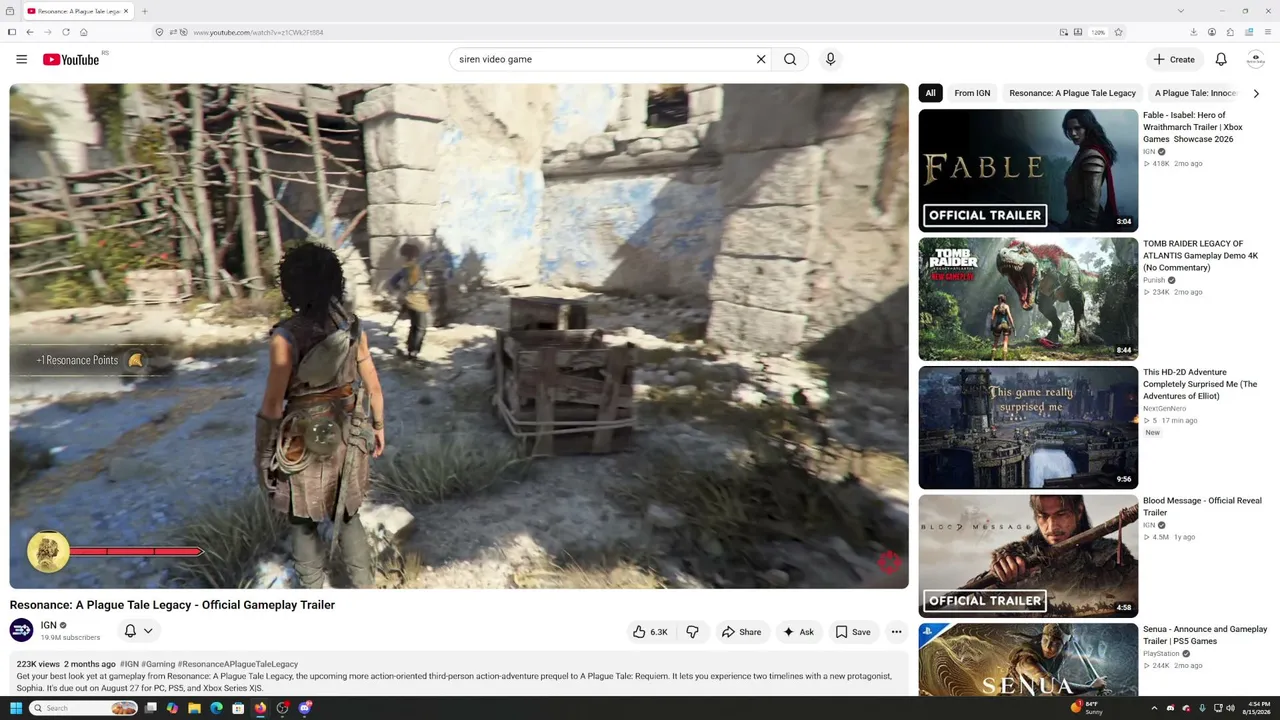Ask about this video
The image size is (1280, 720).
(x=798, y=632)
